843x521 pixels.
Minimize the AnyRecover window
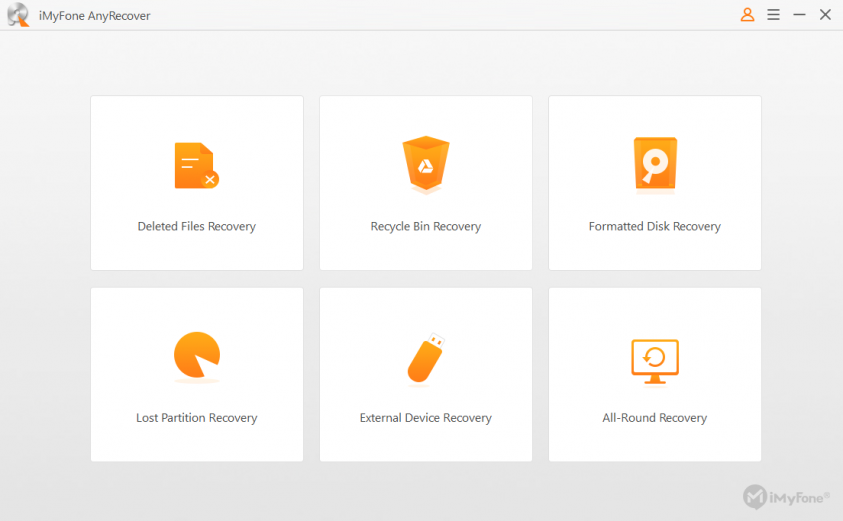(x=799, y=15)
